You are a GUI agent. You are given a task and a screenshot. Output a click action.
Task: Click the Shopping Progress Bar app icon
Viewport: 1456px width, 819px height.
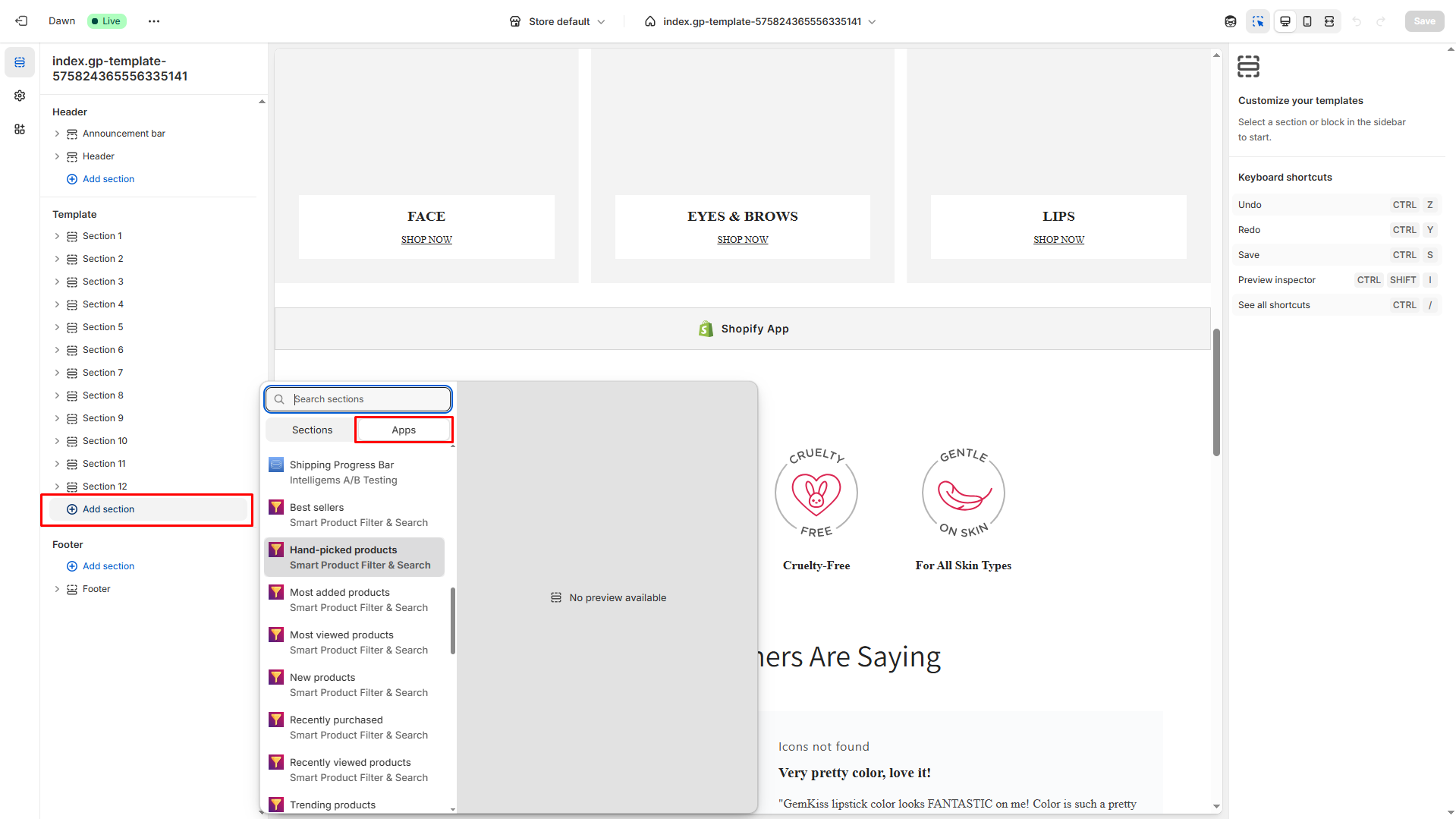click(x=276, y=465)
